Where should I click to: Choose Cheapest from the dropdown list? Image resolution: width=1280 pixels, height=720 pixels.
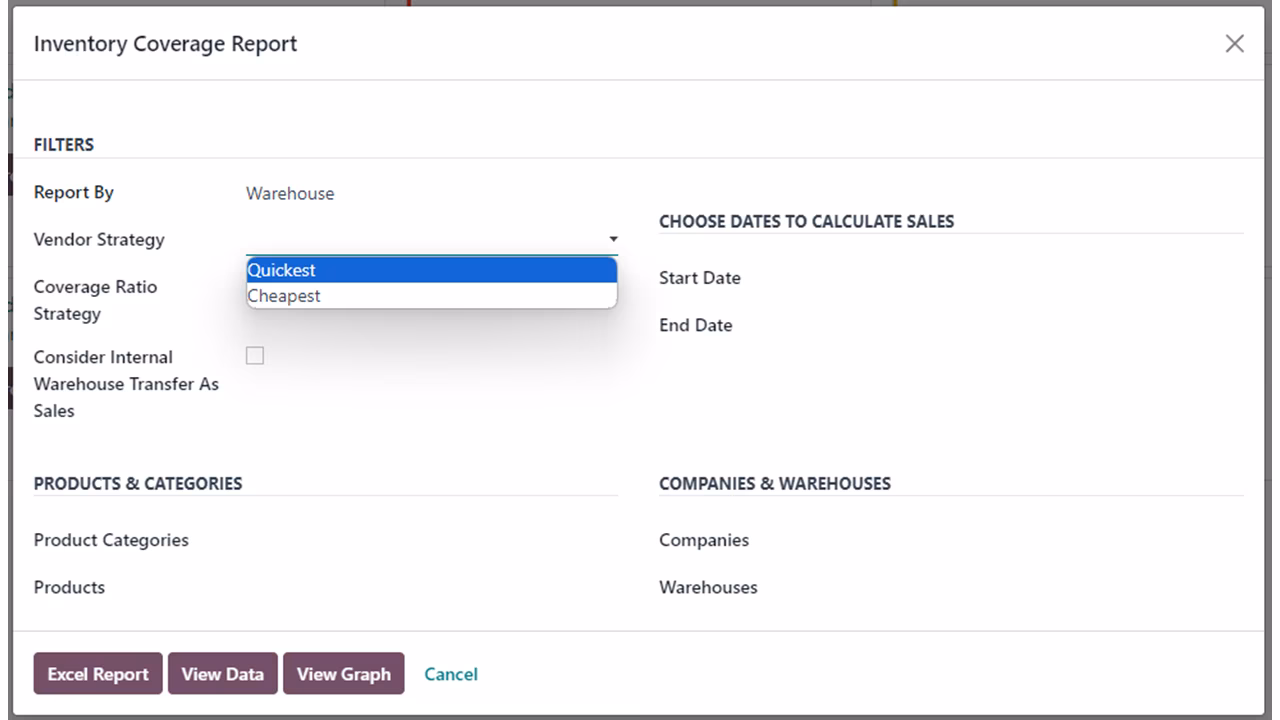coord(432,296)
